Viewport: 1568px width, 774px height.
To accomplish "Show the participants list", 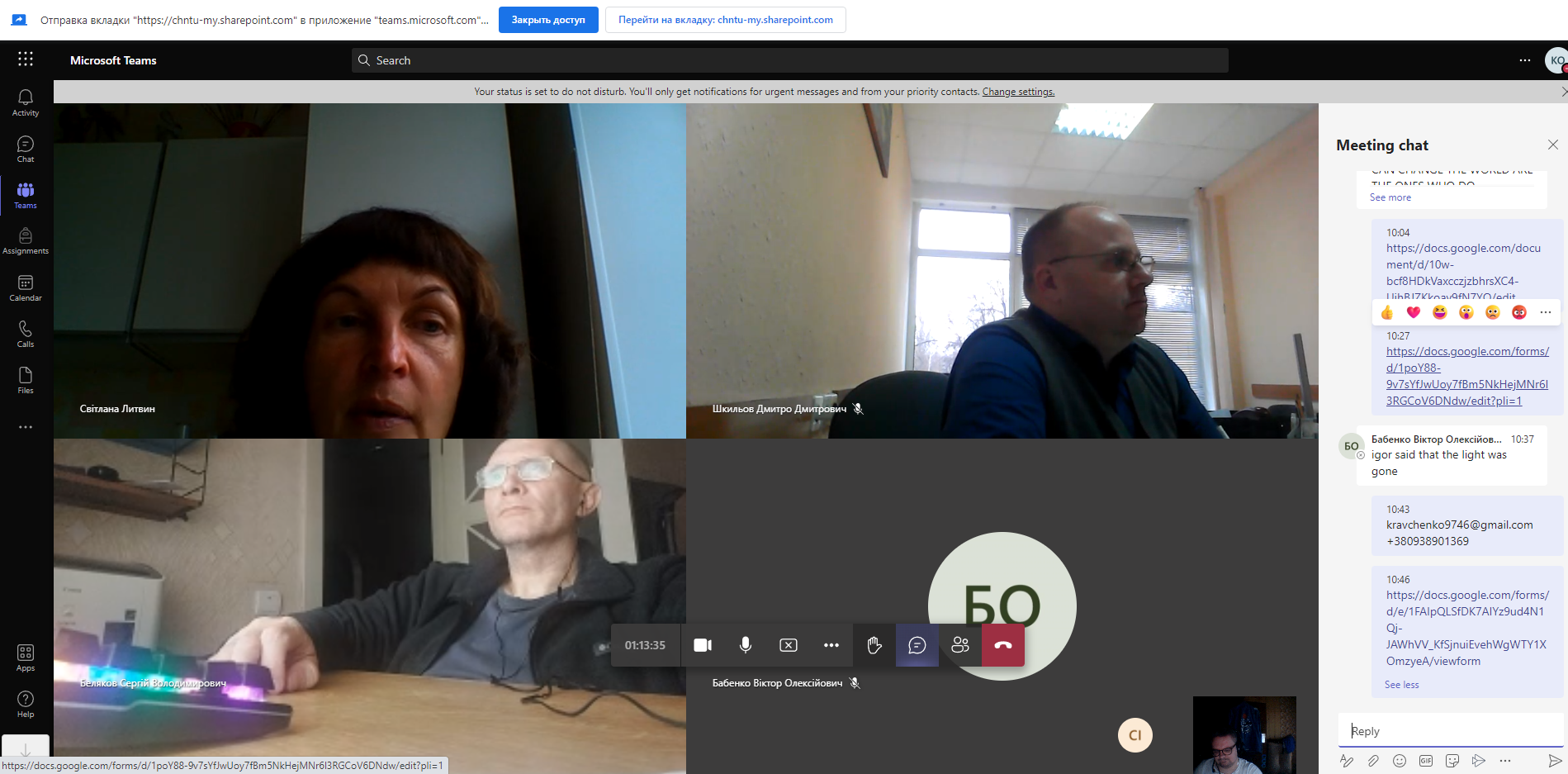I will [x=960, y=645].
